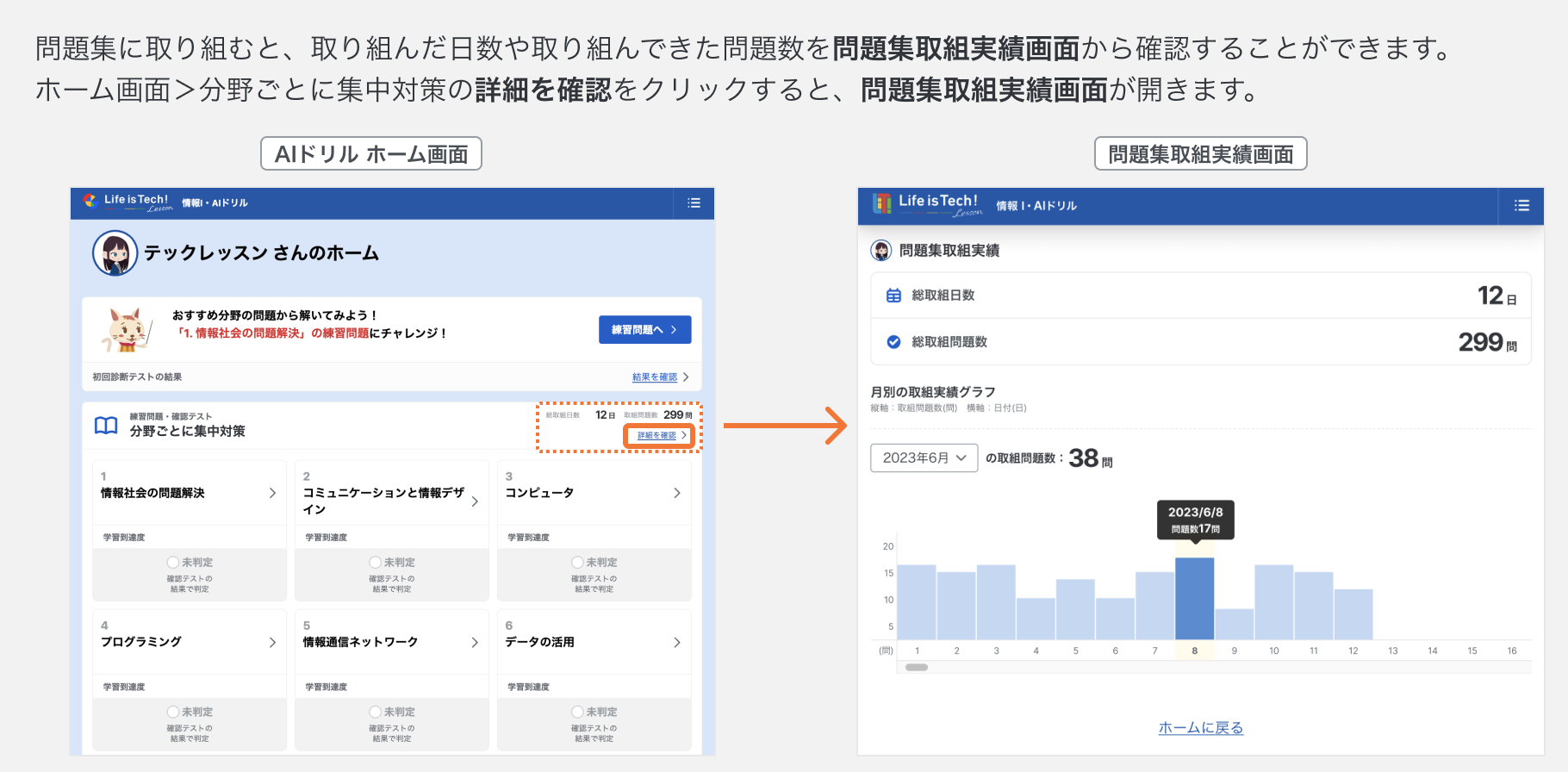Image resolution: width=1568 pixels, height=772 pixels.
Task: Click the プログラミング card title
Action: pyautogui.click(x=141, y=642)
